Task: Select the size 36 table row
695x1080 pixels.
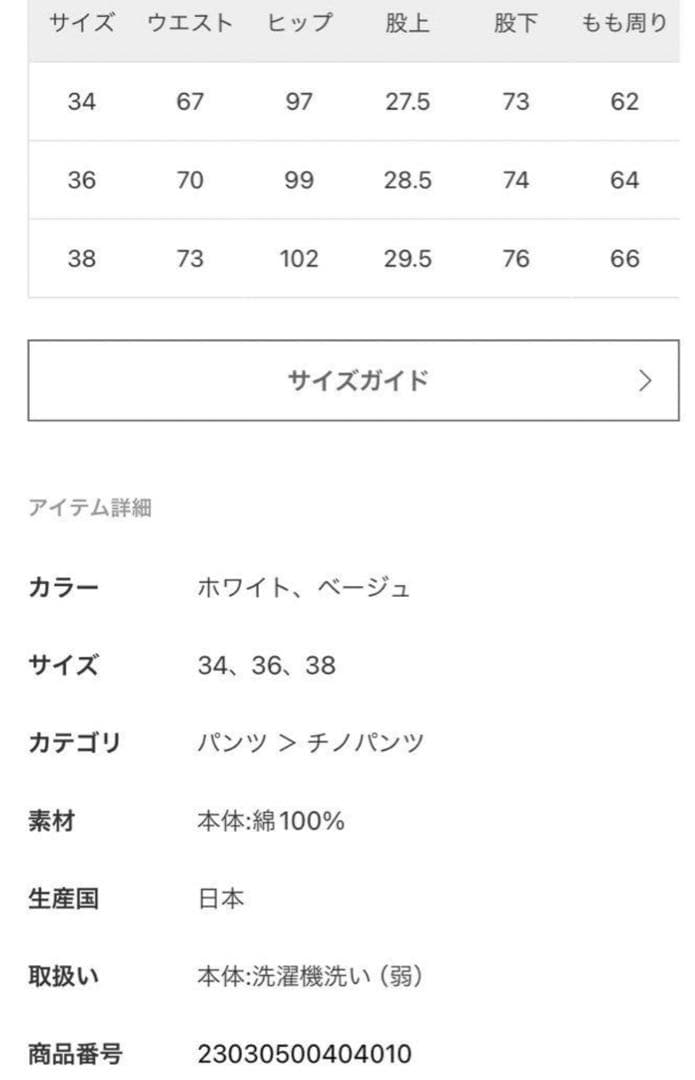Action: (x=348, y=180)
